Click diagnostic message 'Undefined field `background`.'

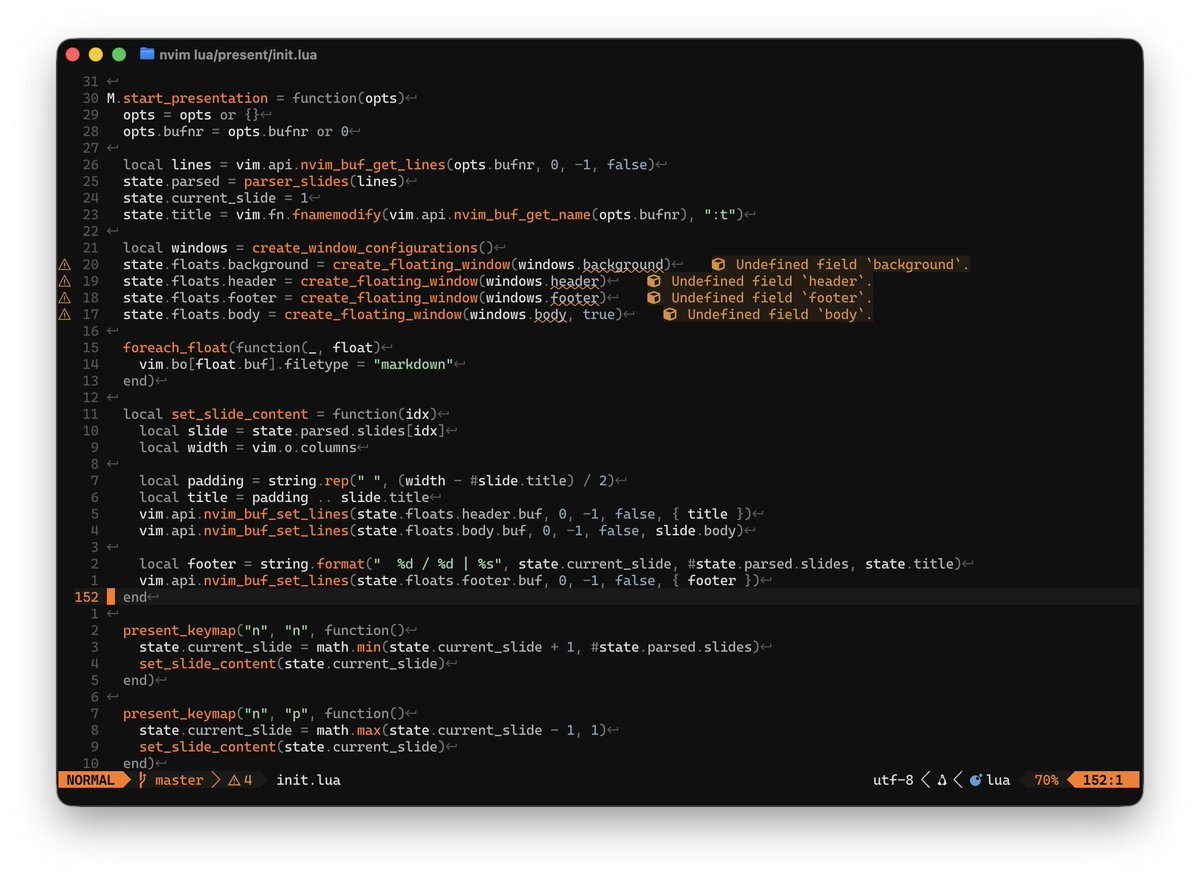coord(853,265)
